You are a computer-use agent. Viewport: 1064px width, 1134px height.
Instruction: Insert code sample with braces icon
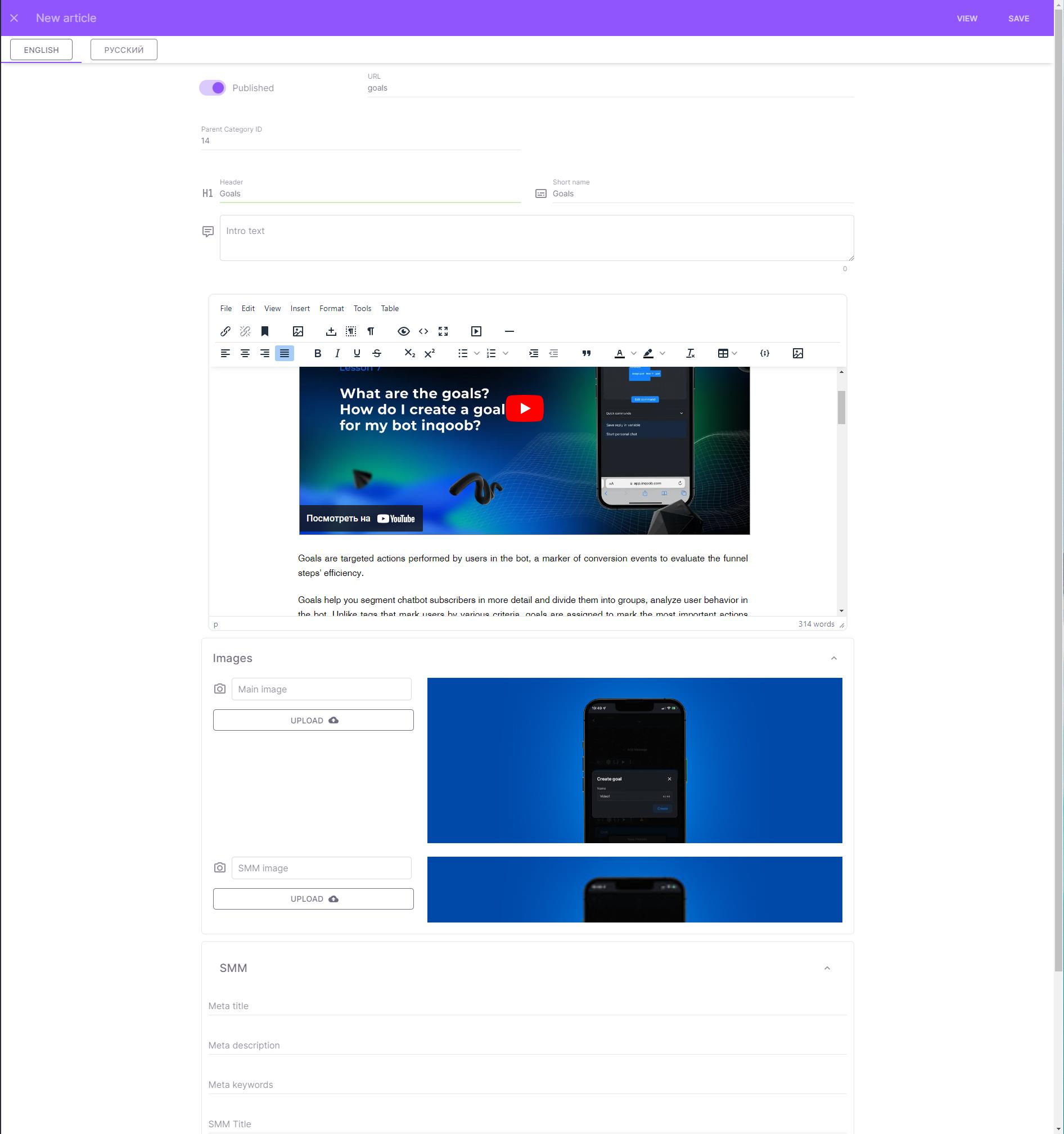tap(765, 354)
